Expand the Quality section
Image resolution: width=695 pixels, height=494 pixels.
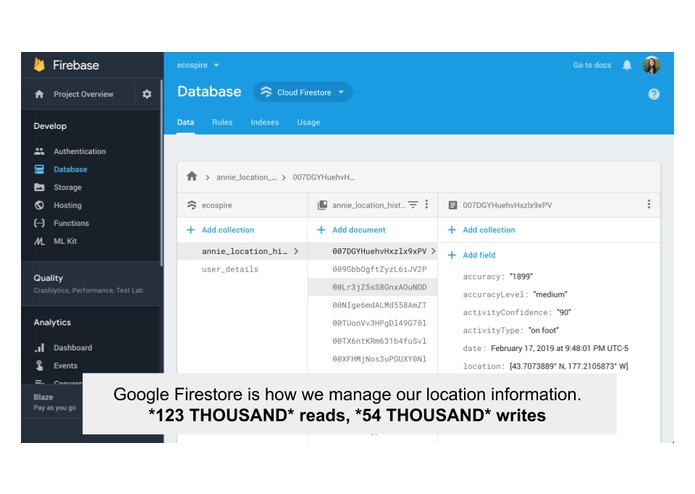coord(91,284)
